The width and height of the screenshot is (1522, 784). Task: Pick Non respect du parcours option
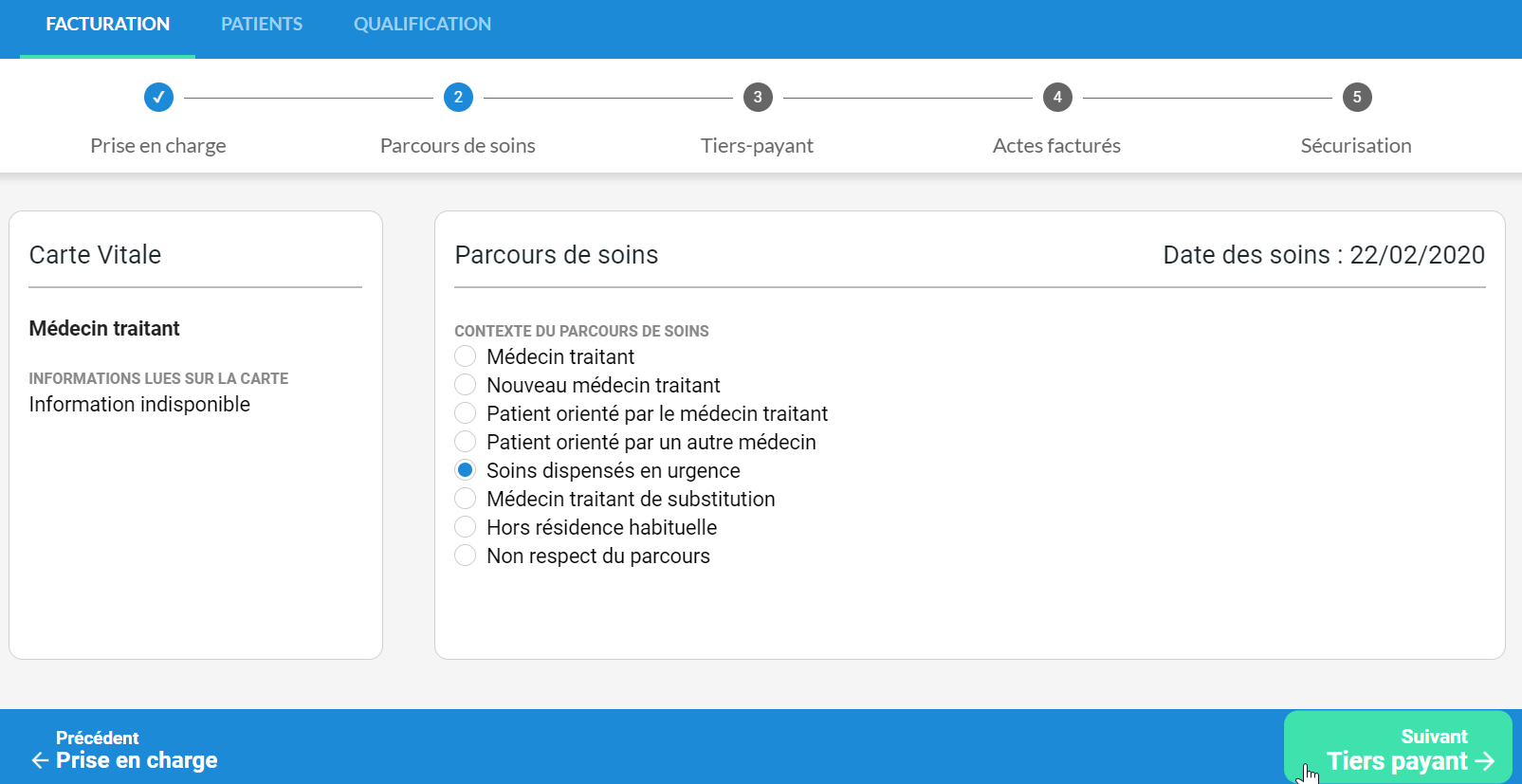coord(465,556)
